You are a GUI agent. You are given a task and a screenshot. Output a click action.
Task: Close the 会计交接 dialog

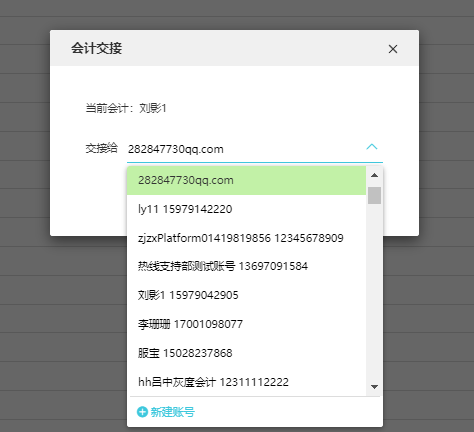(x=393, y=49)
